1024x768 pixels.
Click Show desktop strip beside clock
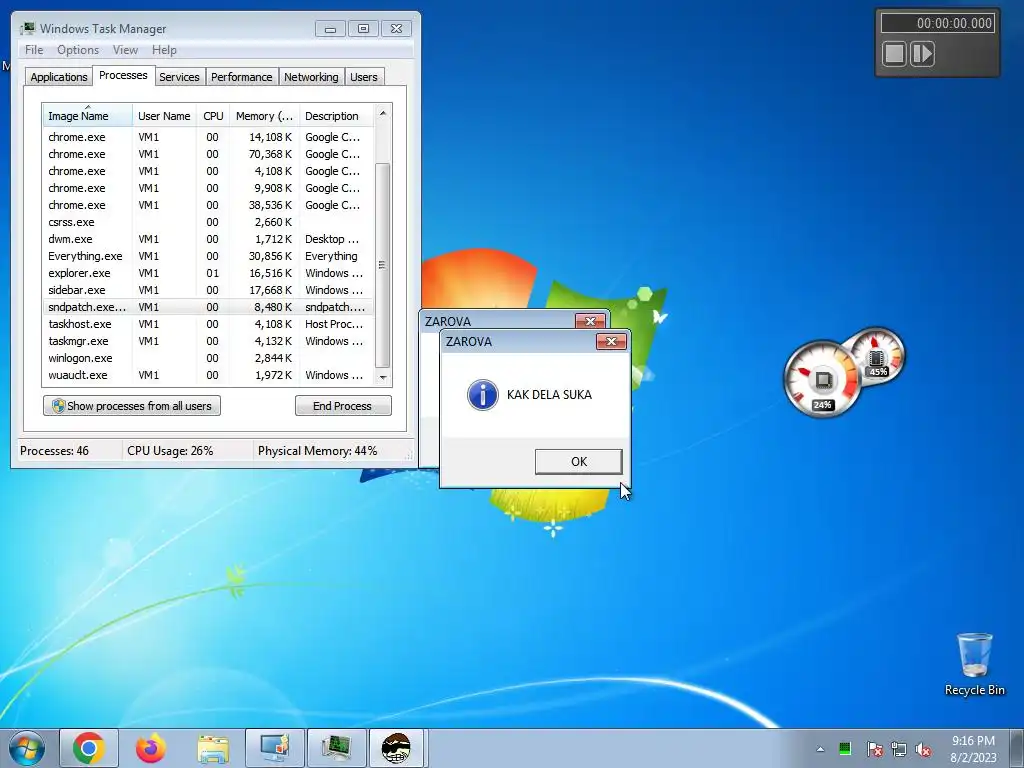pos(1018,748)
